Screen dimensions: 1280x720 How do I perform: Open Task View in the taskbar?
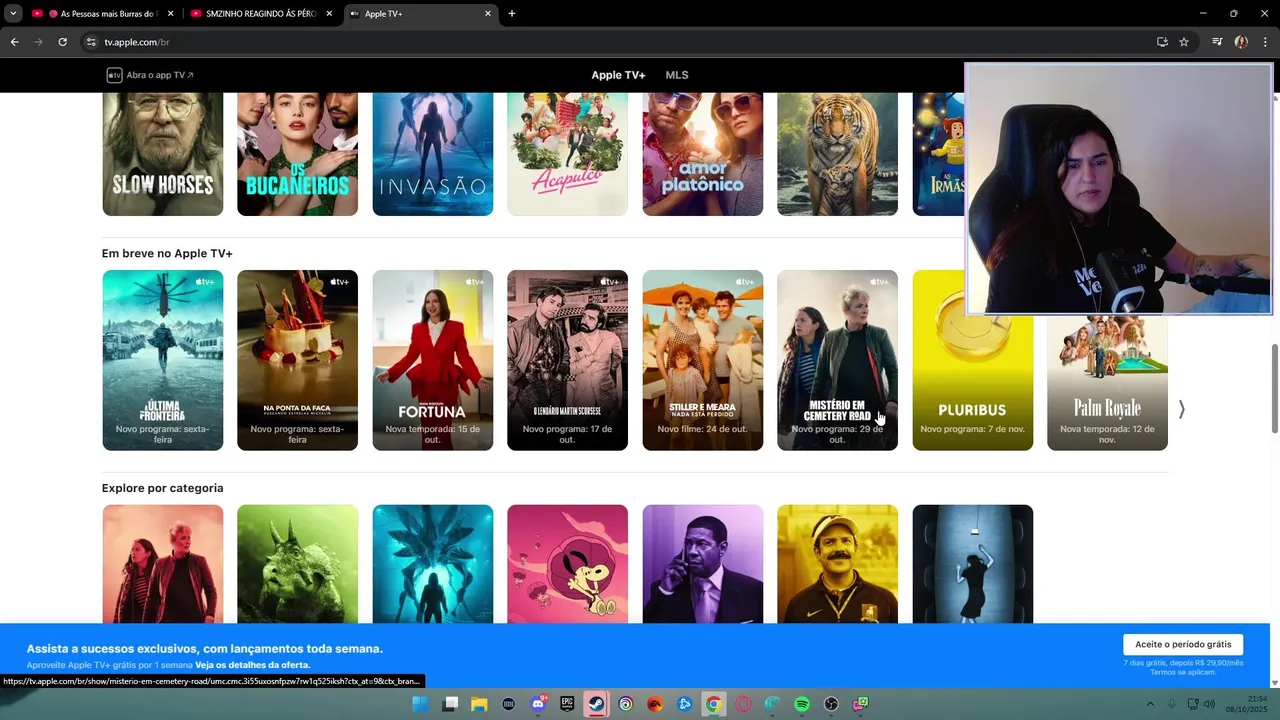tap(450, 704)
